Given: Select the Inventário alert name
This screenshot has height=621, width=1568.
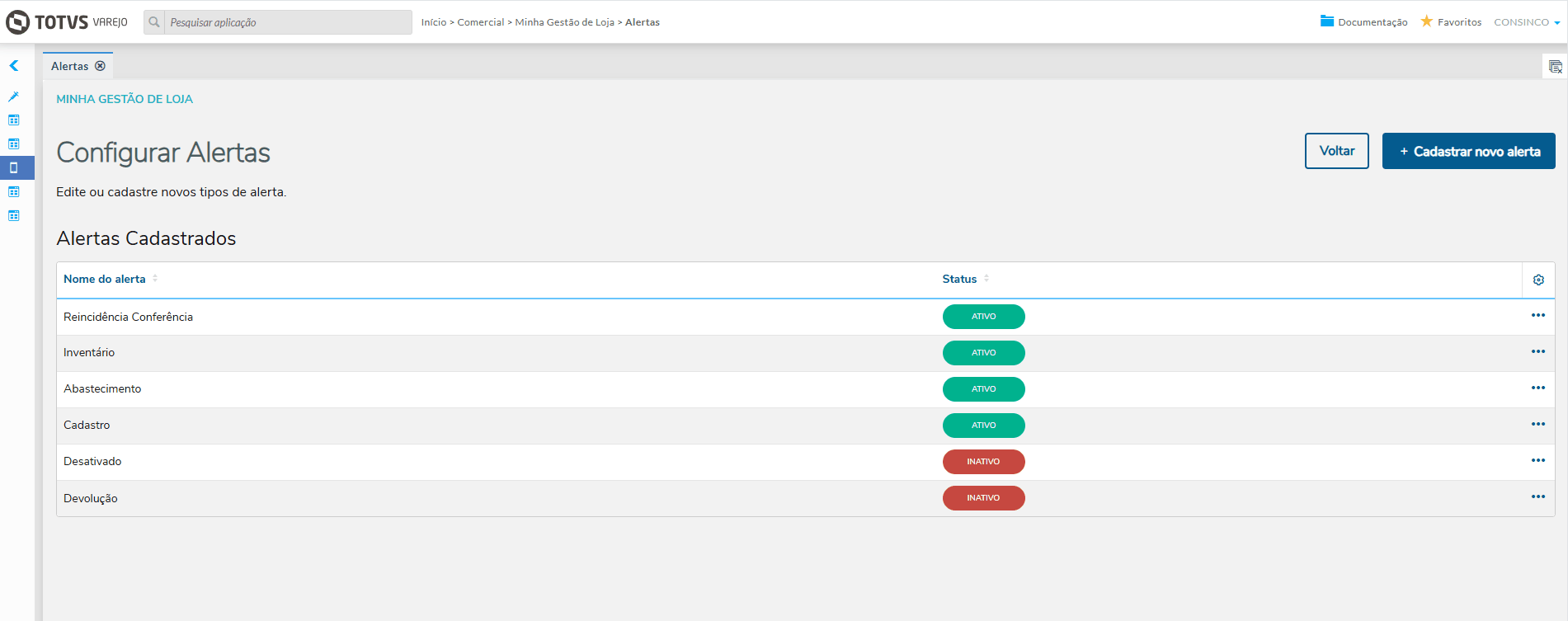Looking at the screenshot, I should click(89, 352).
